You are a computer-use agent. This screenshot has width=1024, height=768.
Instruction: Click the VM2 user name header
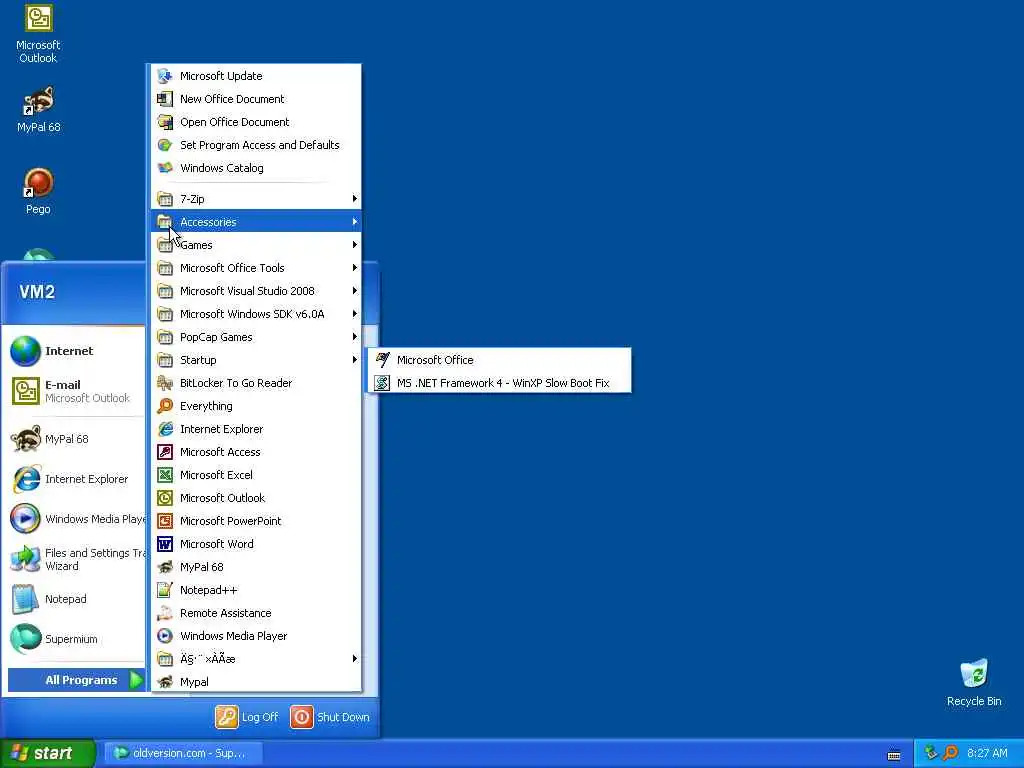pyautogui.click(x=37, y=291)
